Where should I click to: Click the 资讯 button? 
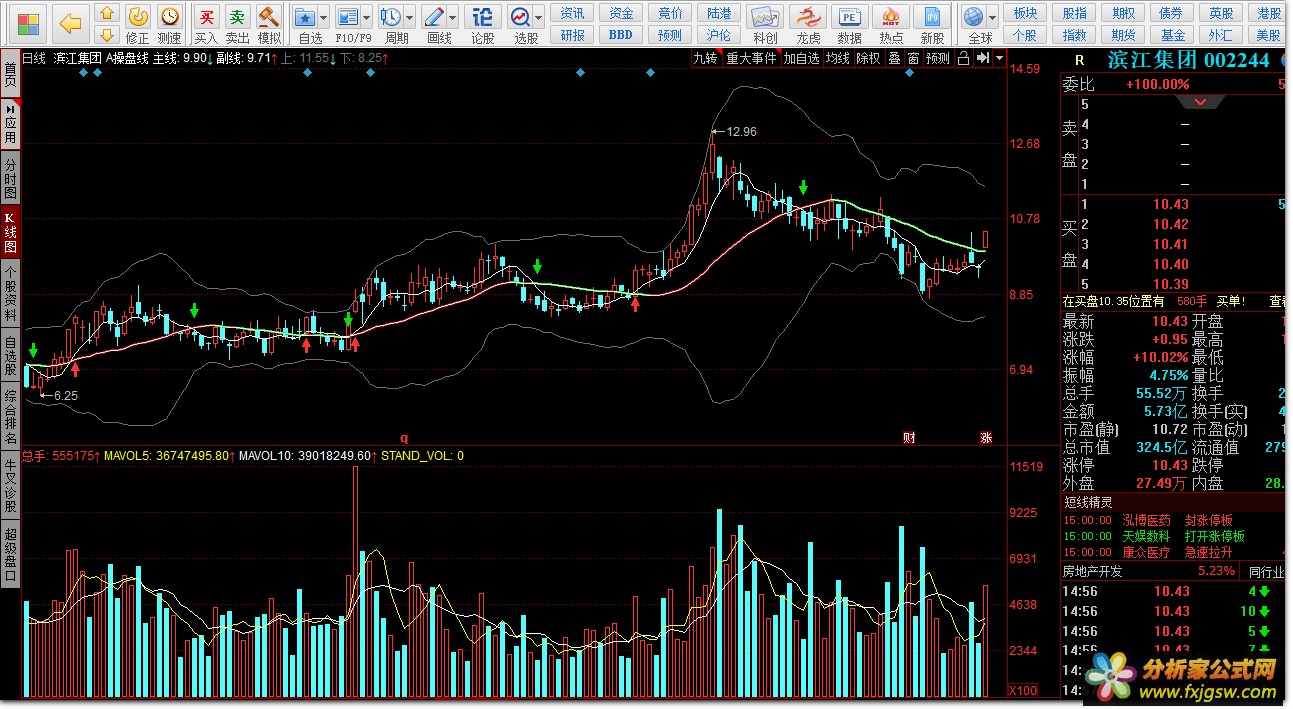[x=573, y=13]
